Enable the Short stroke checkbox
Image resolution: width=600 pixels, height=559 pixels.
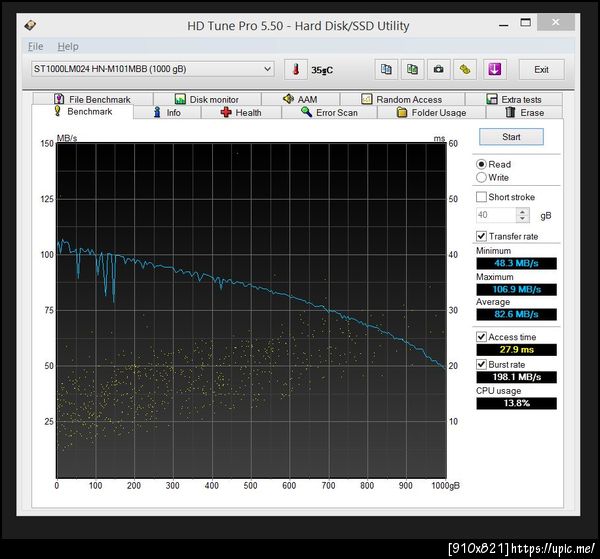coord(481,197)
